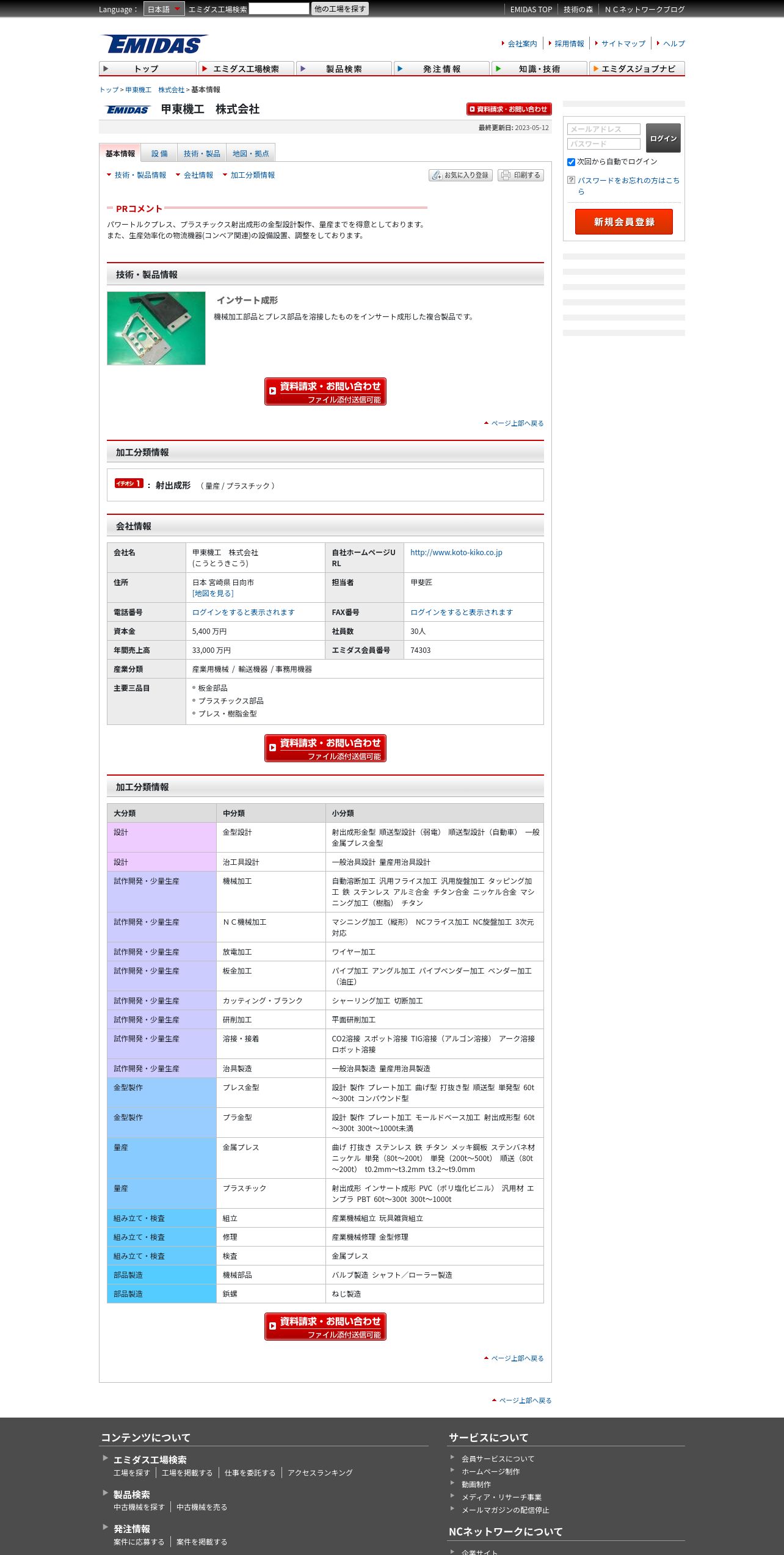Focus the メールアドレス input field
784x1555 pixels.
pos(603,129)
